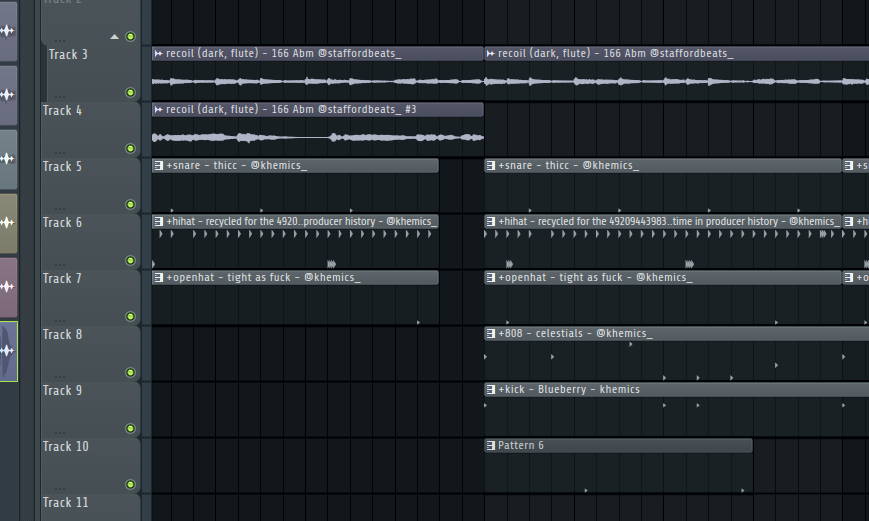Select third teal audio clip icon in the picker sidebar
Viewport: 869px width, 521px height.
point(8,159)
